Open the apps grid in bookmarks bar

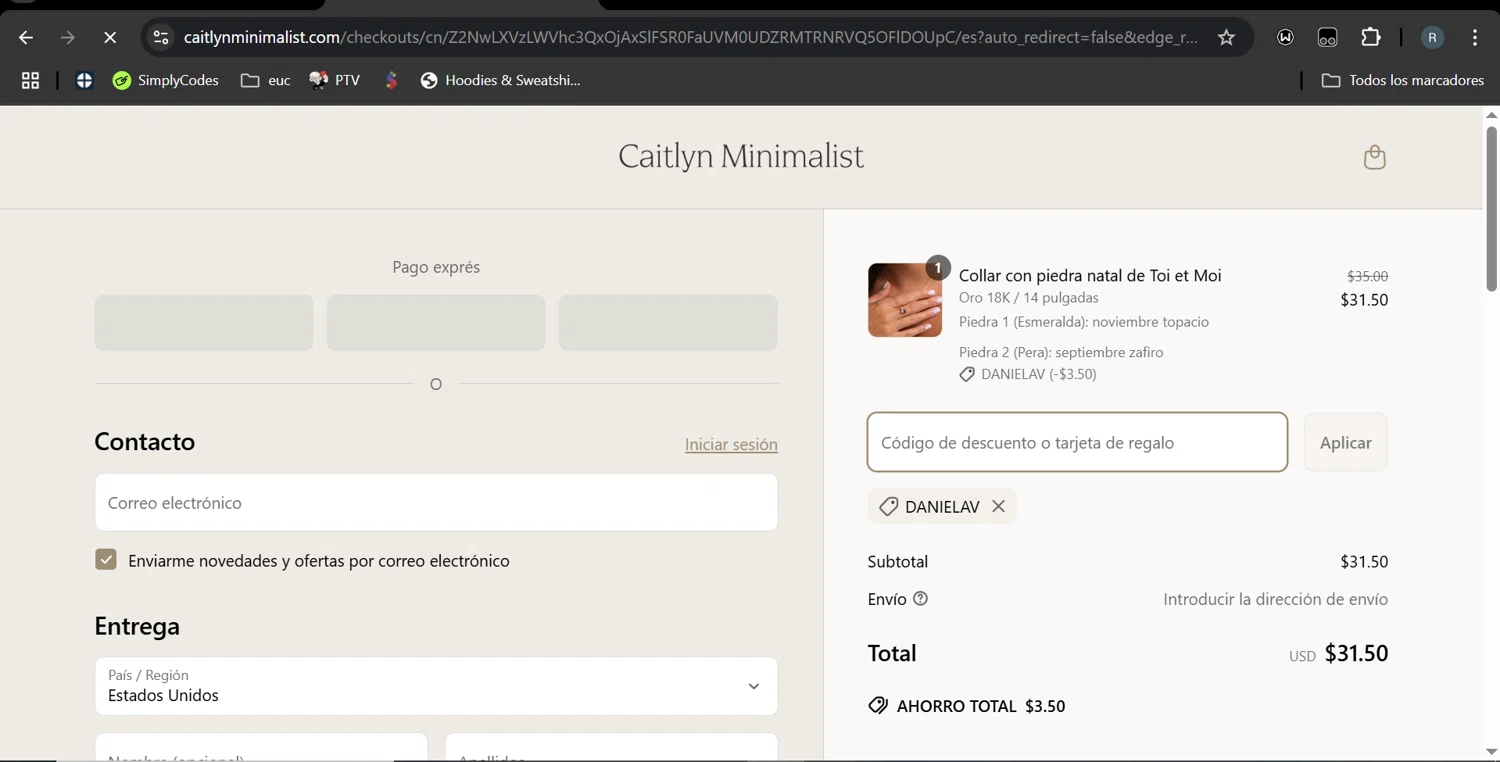click(x=30, y=81)
